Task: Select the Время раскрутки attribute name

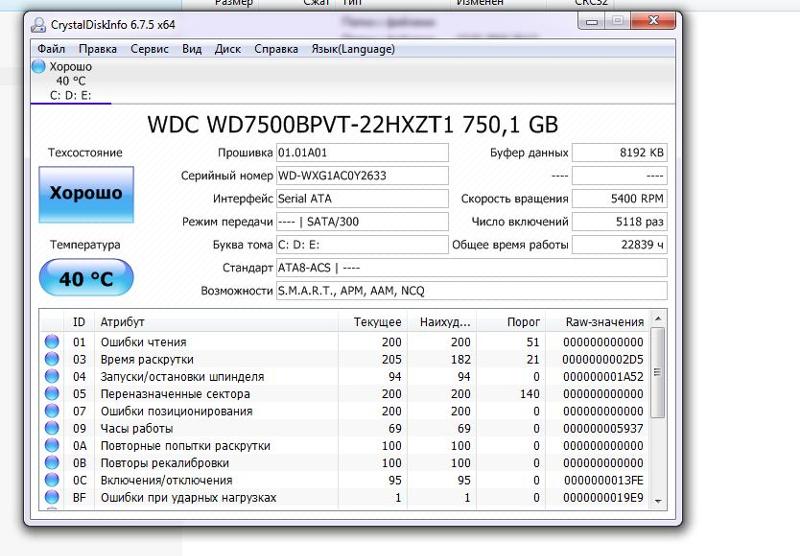Action: pyautogui.click(x=147, y=359)
